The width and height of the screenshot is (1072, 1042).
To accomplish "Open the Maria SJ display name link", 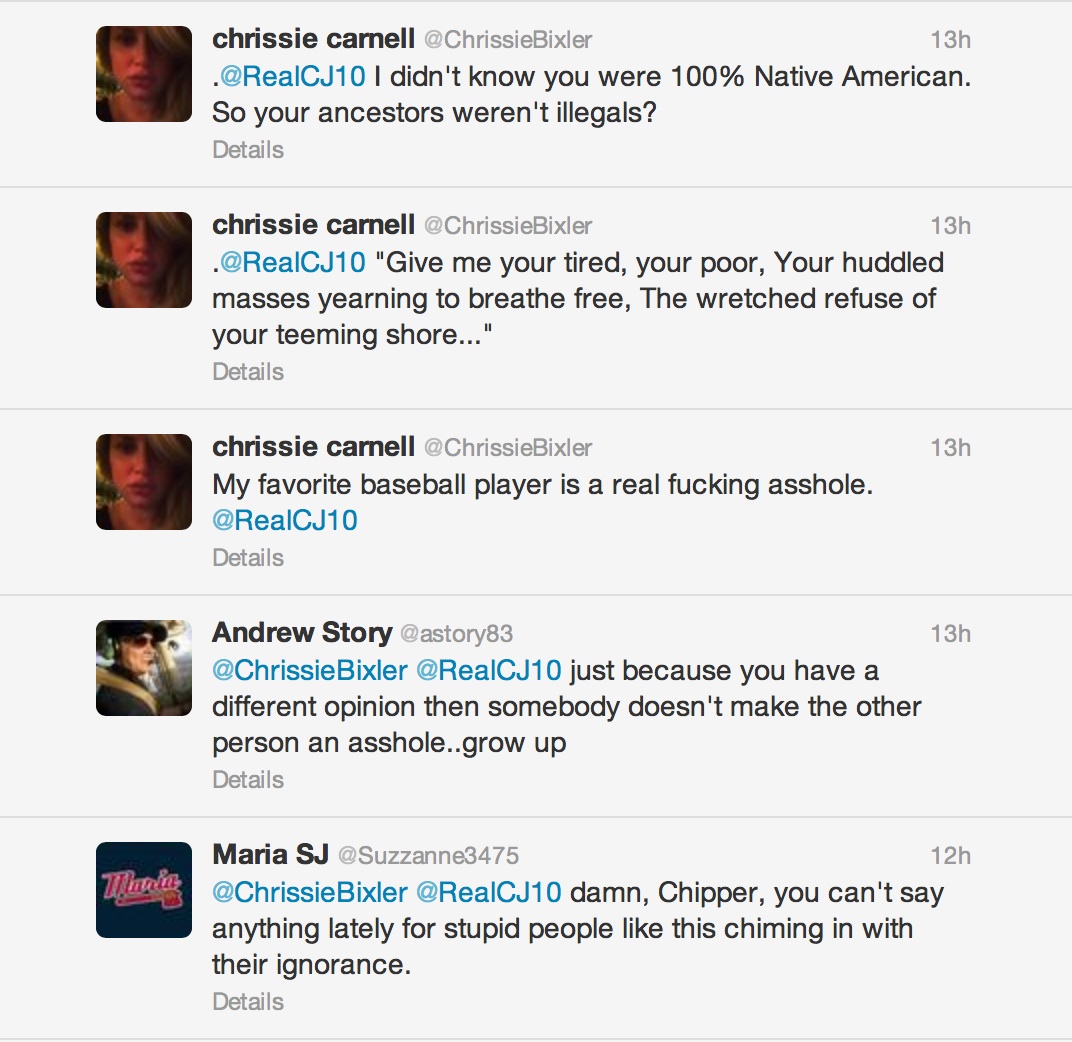I will pyautogui.click(x=271, y=855).
